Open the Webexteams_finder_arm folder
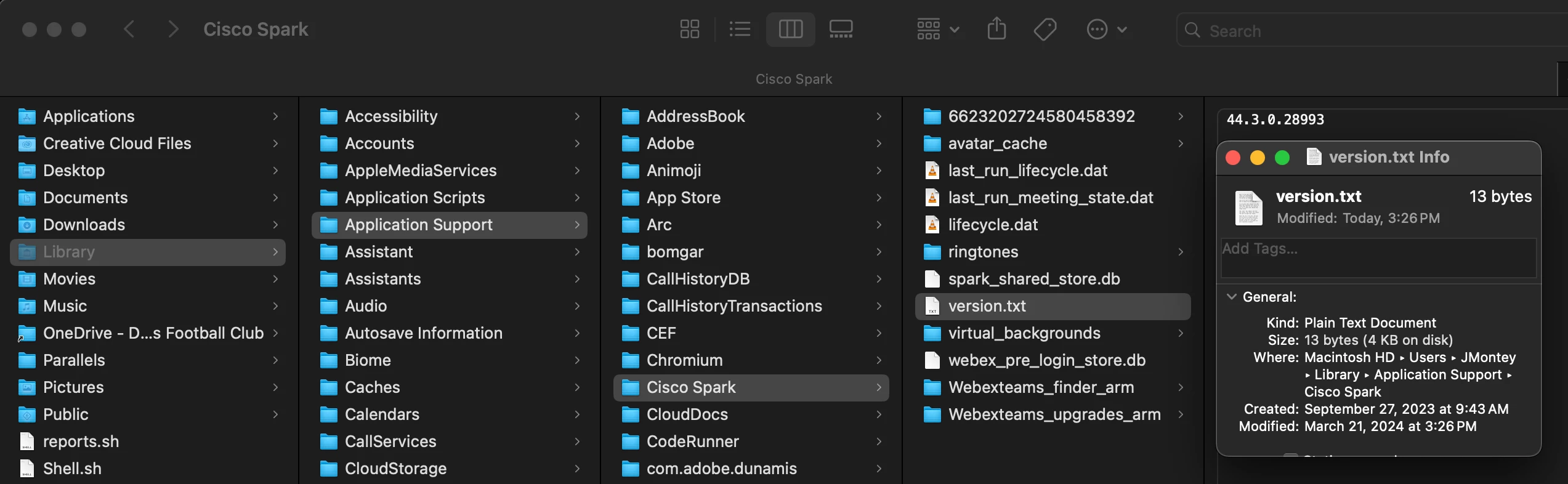Image resolution: width=1568 pixels, height=484 pixels. coord(1053,387)
